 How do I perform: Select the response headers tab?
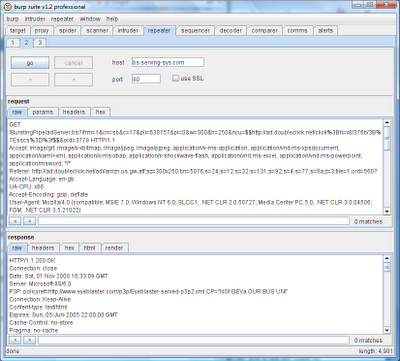pos(43,248)
